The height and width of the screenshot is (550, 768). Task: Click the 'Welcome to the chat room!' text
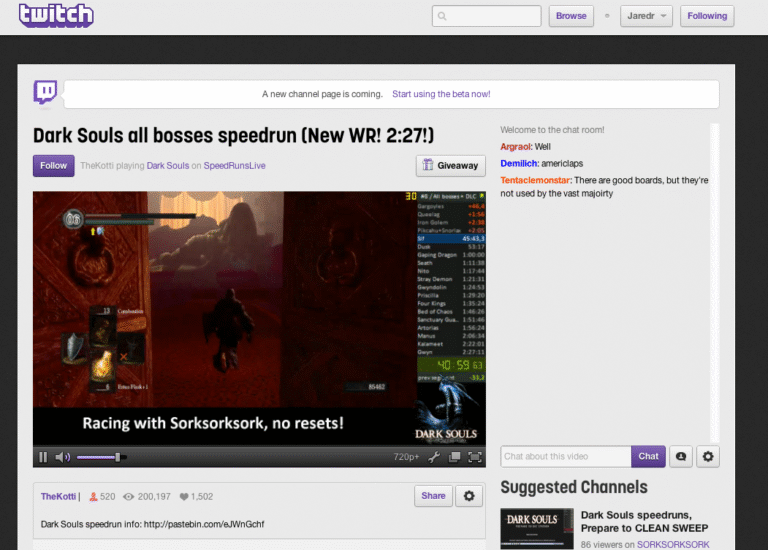[552, 130]
